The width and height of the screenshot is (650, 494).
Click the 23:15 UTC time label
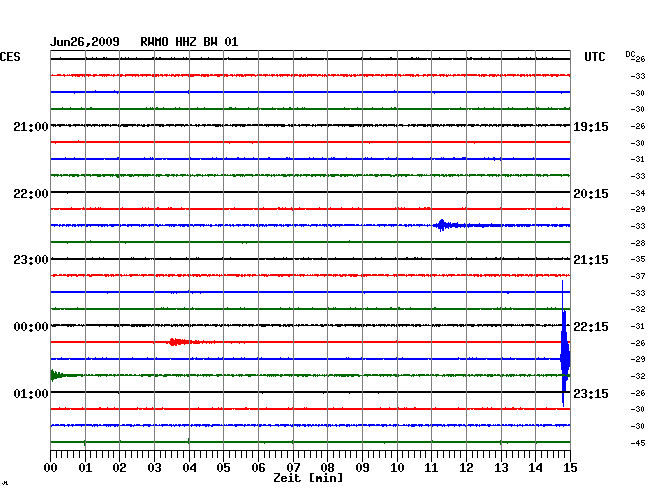click(x=591, y=393)
